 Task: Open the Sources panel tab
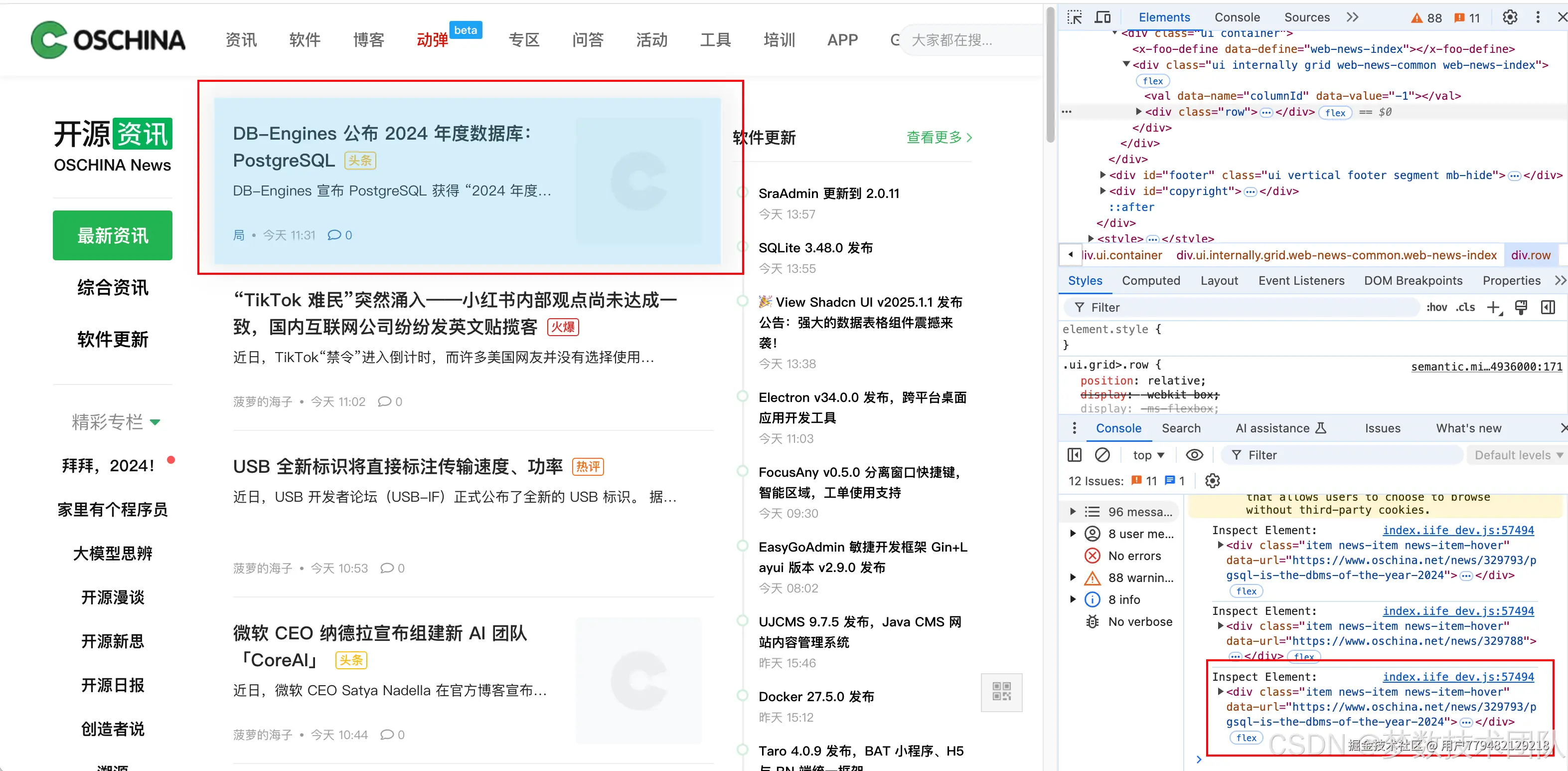1306,17
